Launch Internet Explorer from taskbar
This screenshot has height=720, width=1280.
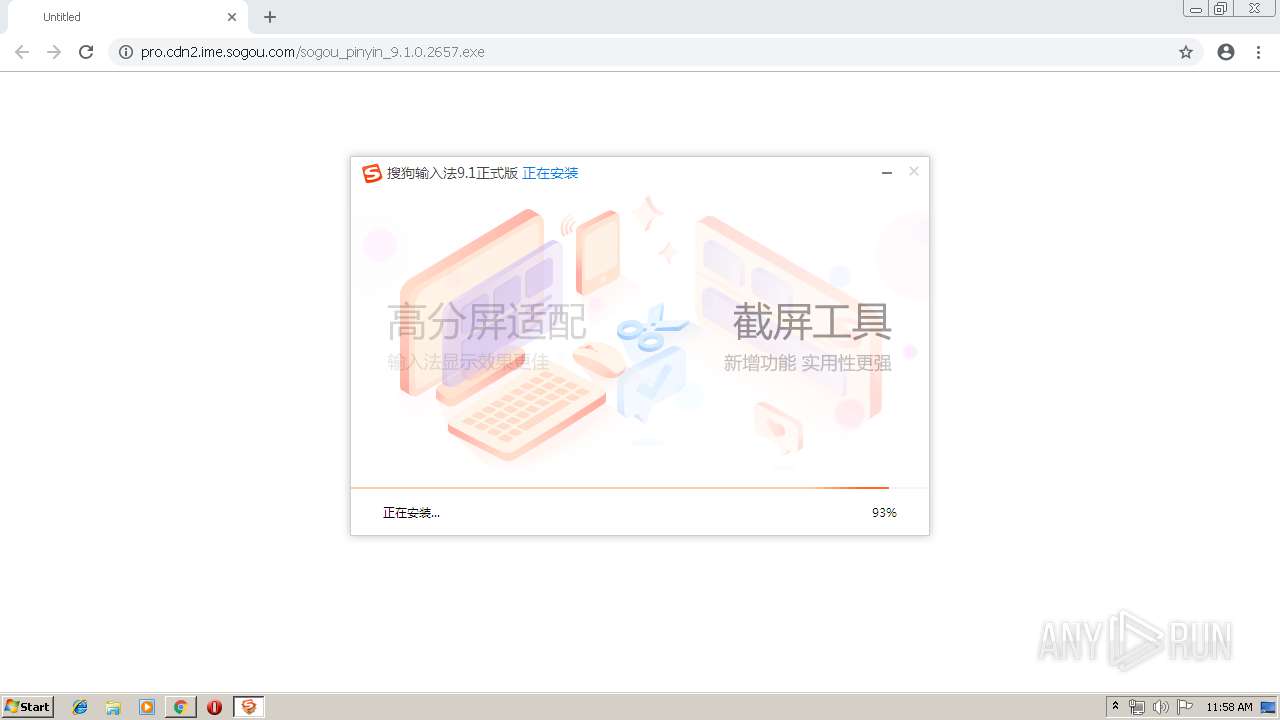pyautogui.click(x=80, y=707)
